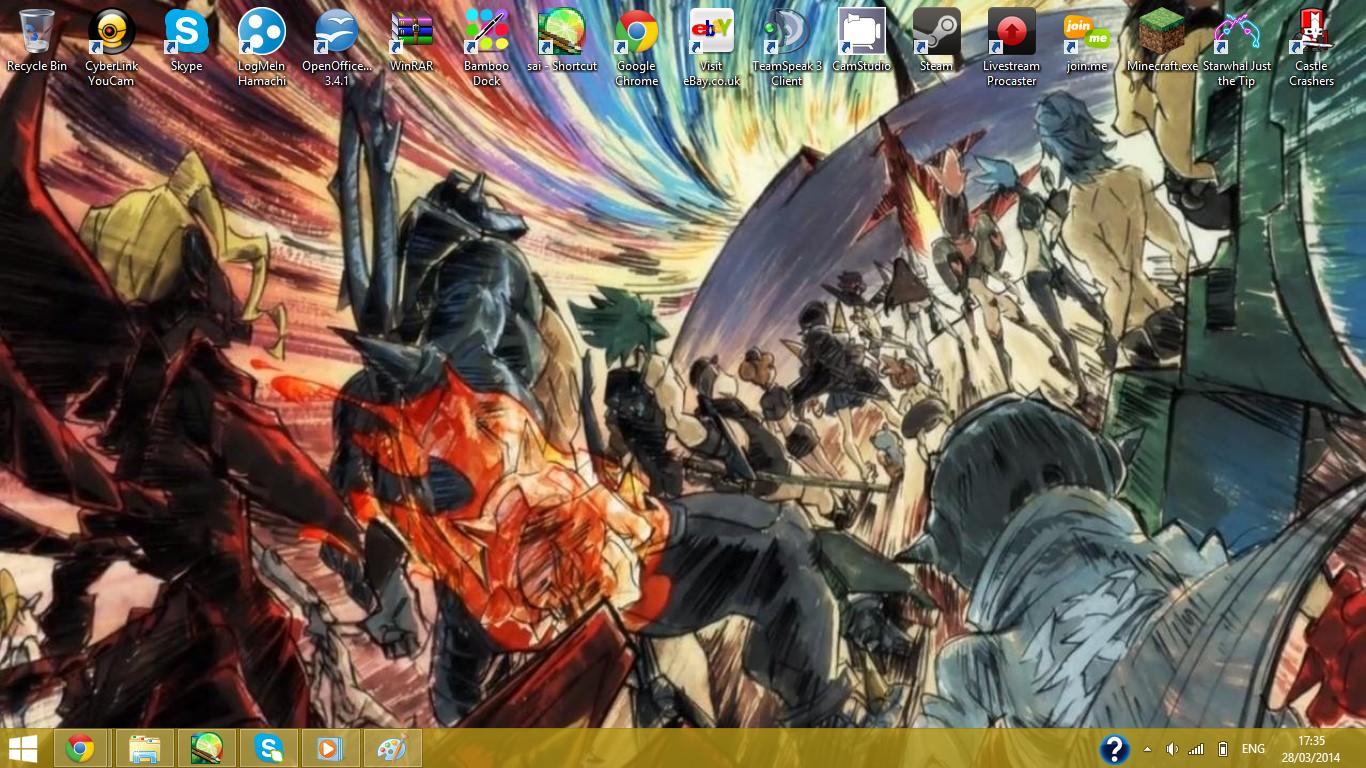Open File Explorer from the taskbar
1366x768 pixels.
[x=145, y=748]
